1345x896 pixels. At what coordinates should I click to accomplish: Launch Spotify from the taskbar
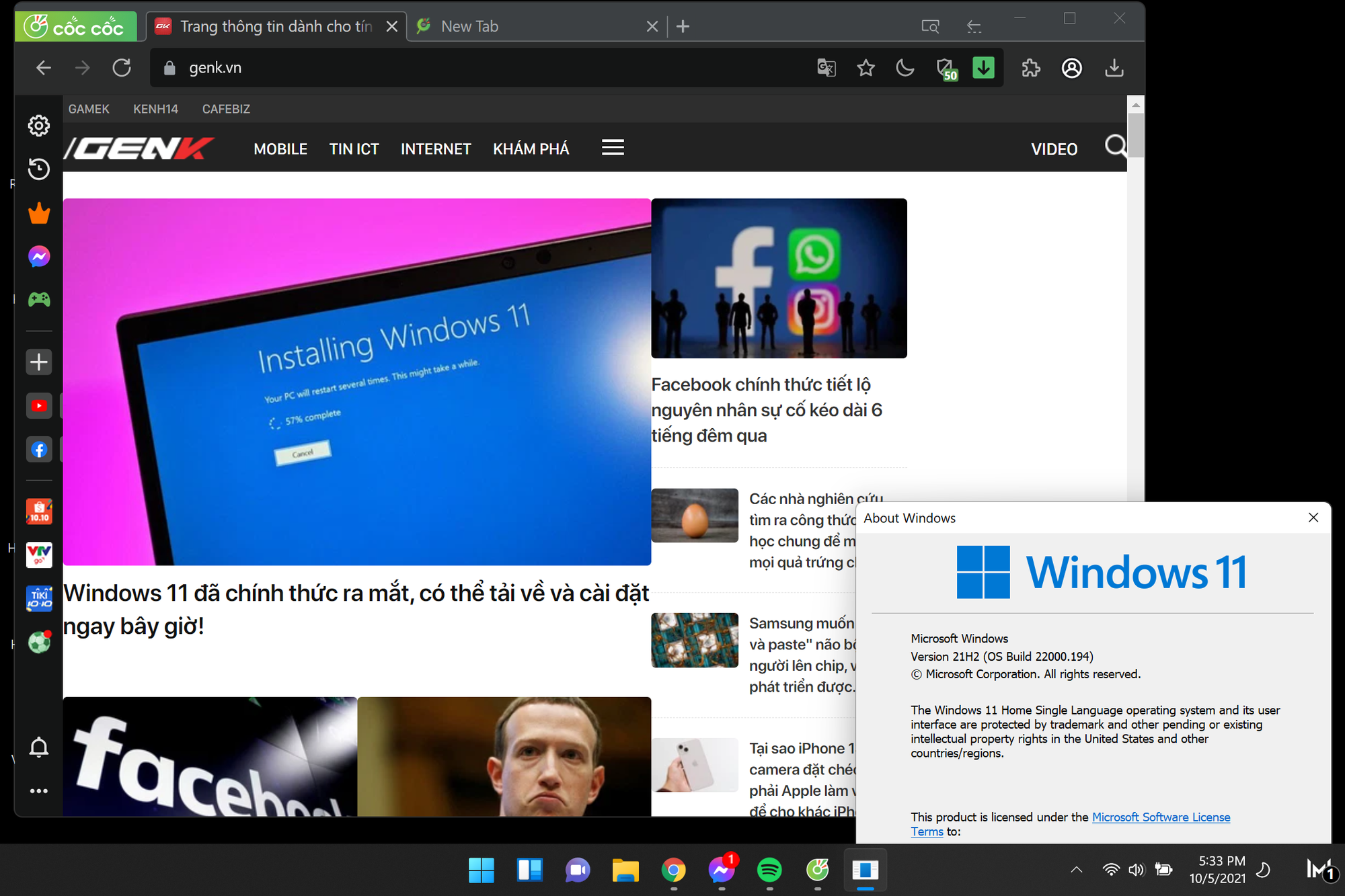point(769,870)
